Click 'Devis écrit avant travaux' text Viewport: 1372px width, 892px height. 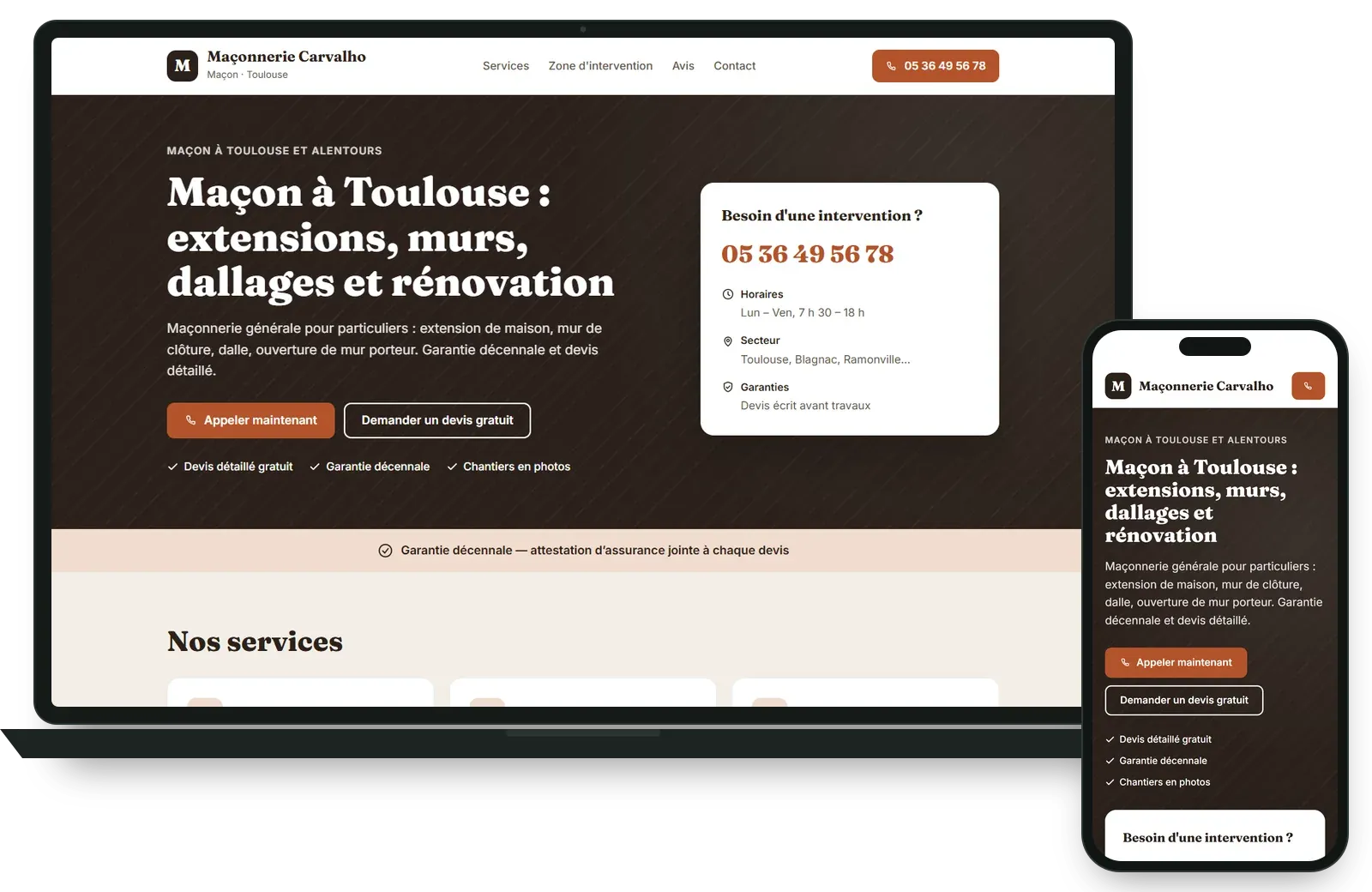[805, 406]
